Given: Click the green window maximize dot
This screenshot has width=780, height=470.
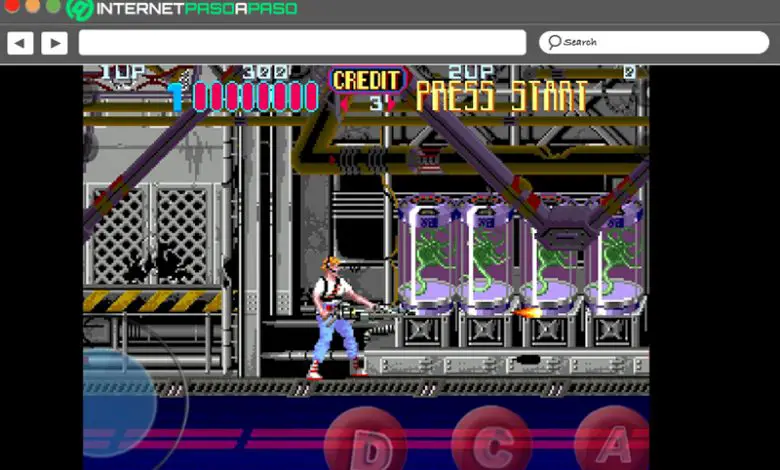Looking at the screenshot, I should 53,5.
